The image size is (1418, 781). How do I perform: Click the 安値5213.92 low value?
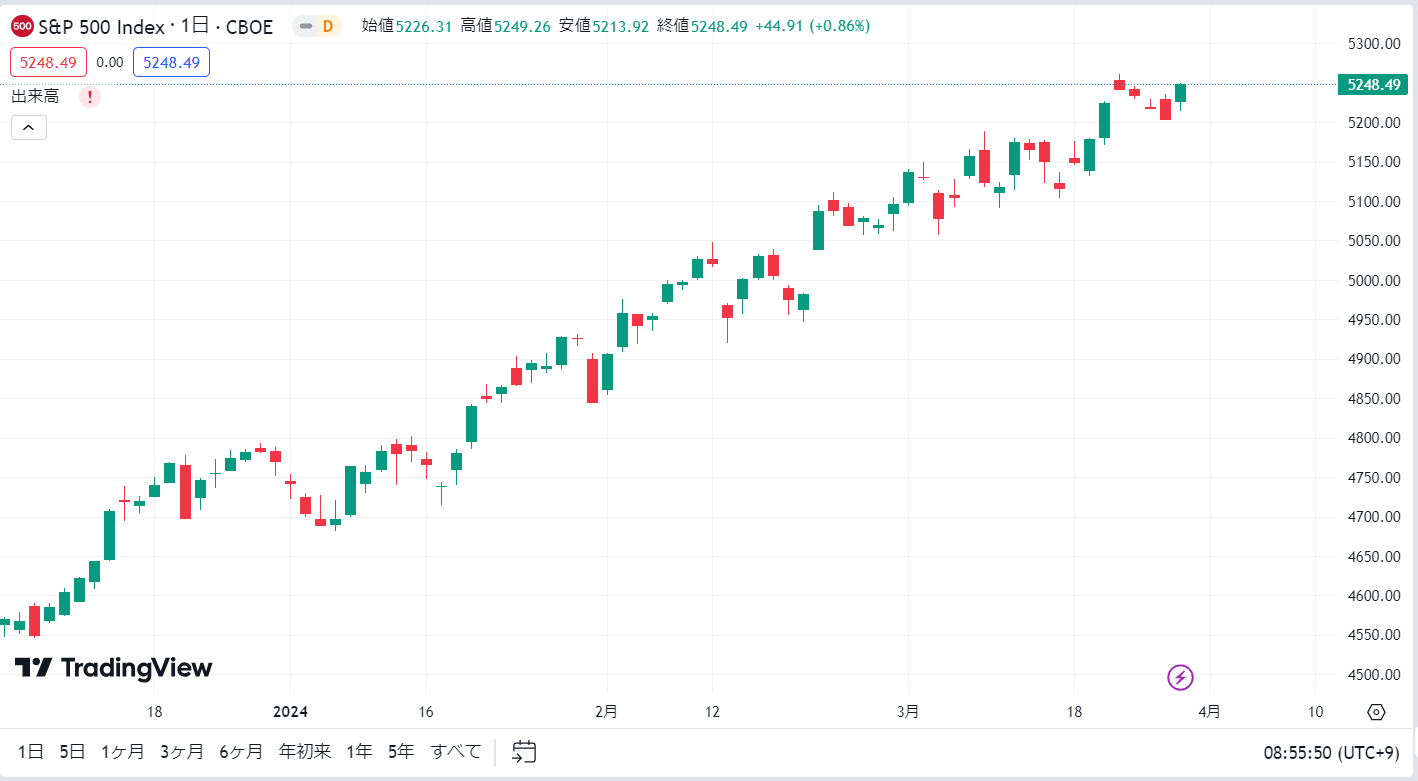pyautogui.click(x=604, y=26)
